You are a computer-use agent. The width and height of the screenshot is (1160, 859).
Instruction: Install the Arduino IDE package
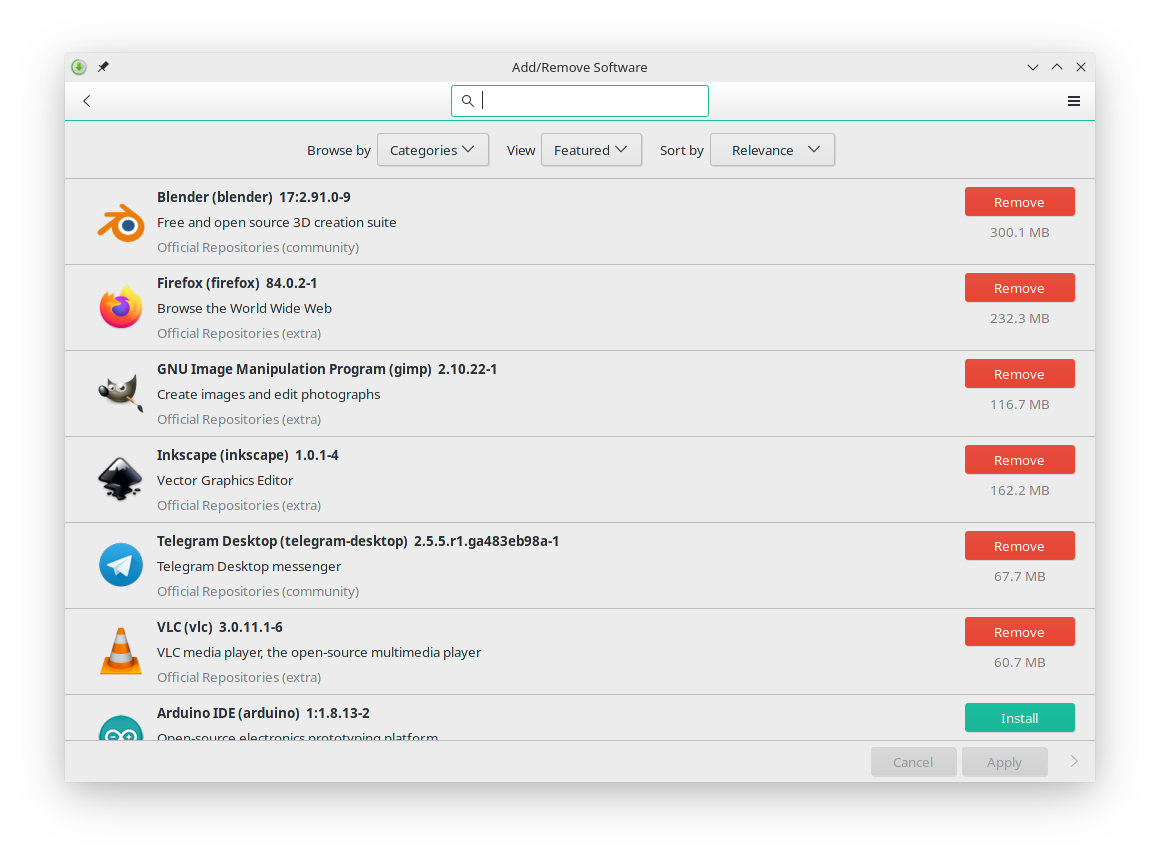coord(1019,718)
